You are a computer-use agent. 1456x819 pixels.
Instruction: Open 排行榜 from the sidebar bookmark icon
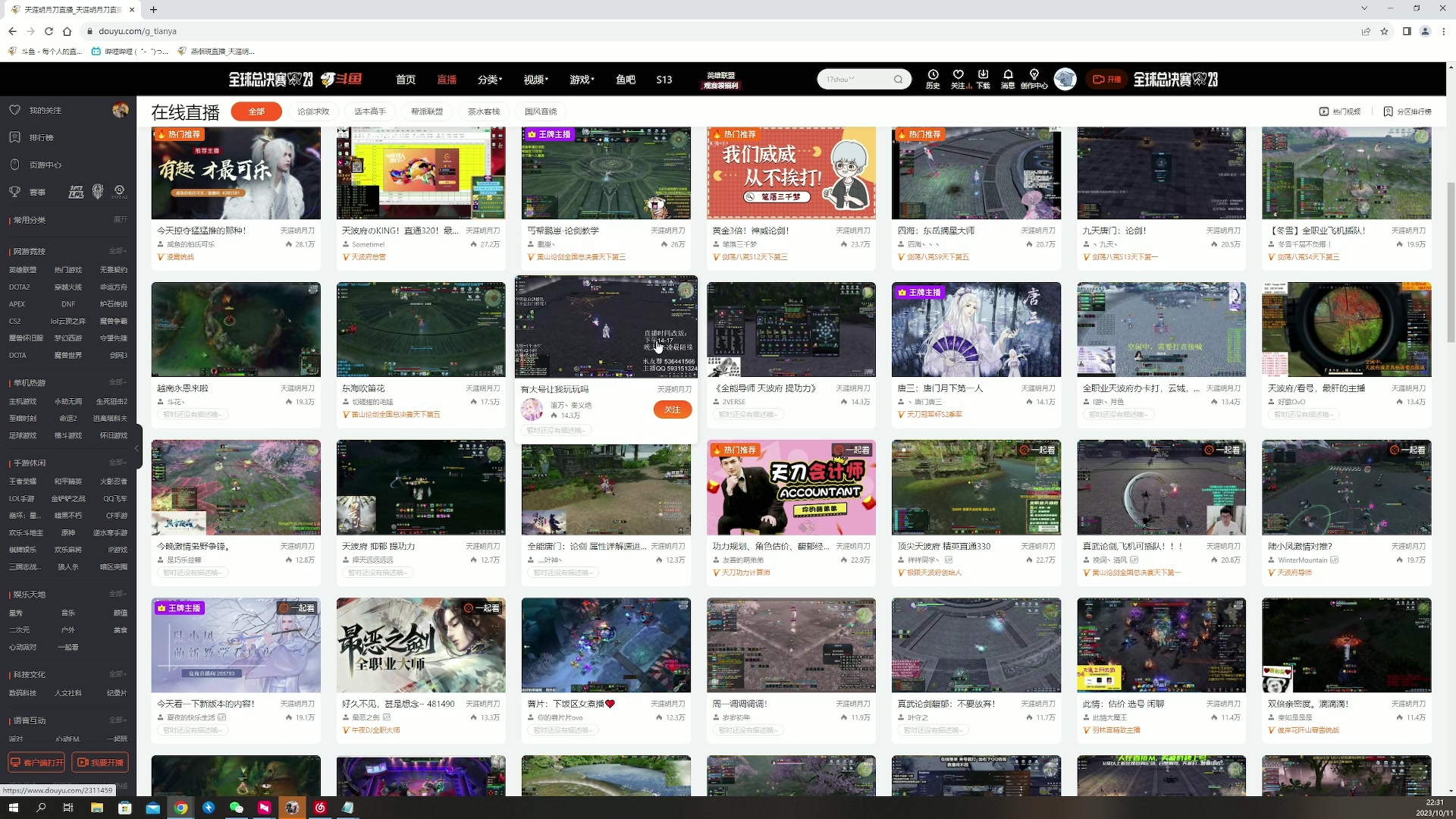click(x=38, y=137)
